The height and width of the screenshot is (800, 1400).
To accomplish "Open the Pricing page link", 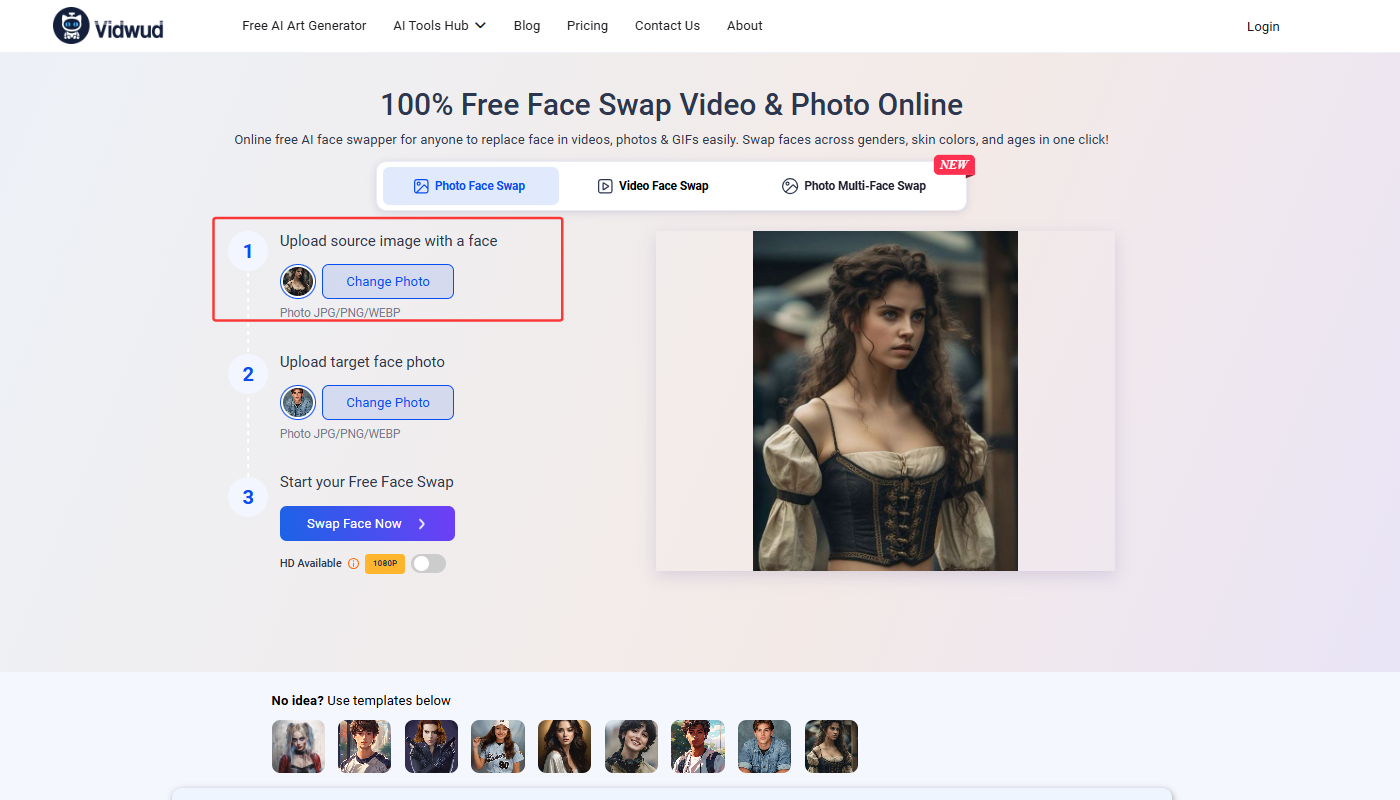I will [x=587, y=26].
